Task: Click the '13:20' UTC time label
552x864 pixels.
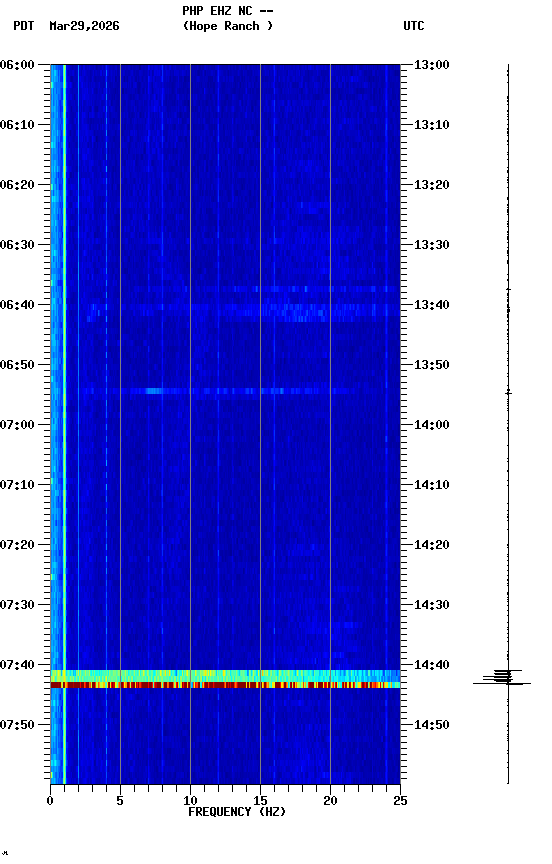Action: [x=432, y=185]
